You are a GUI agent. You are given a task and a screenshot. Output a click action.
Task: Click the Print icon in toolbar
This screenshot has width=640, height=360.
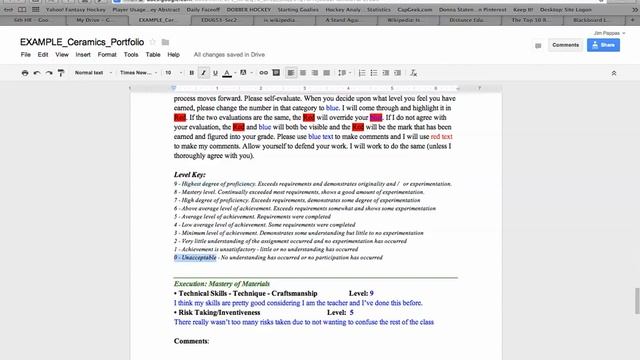tap(25, 73)
